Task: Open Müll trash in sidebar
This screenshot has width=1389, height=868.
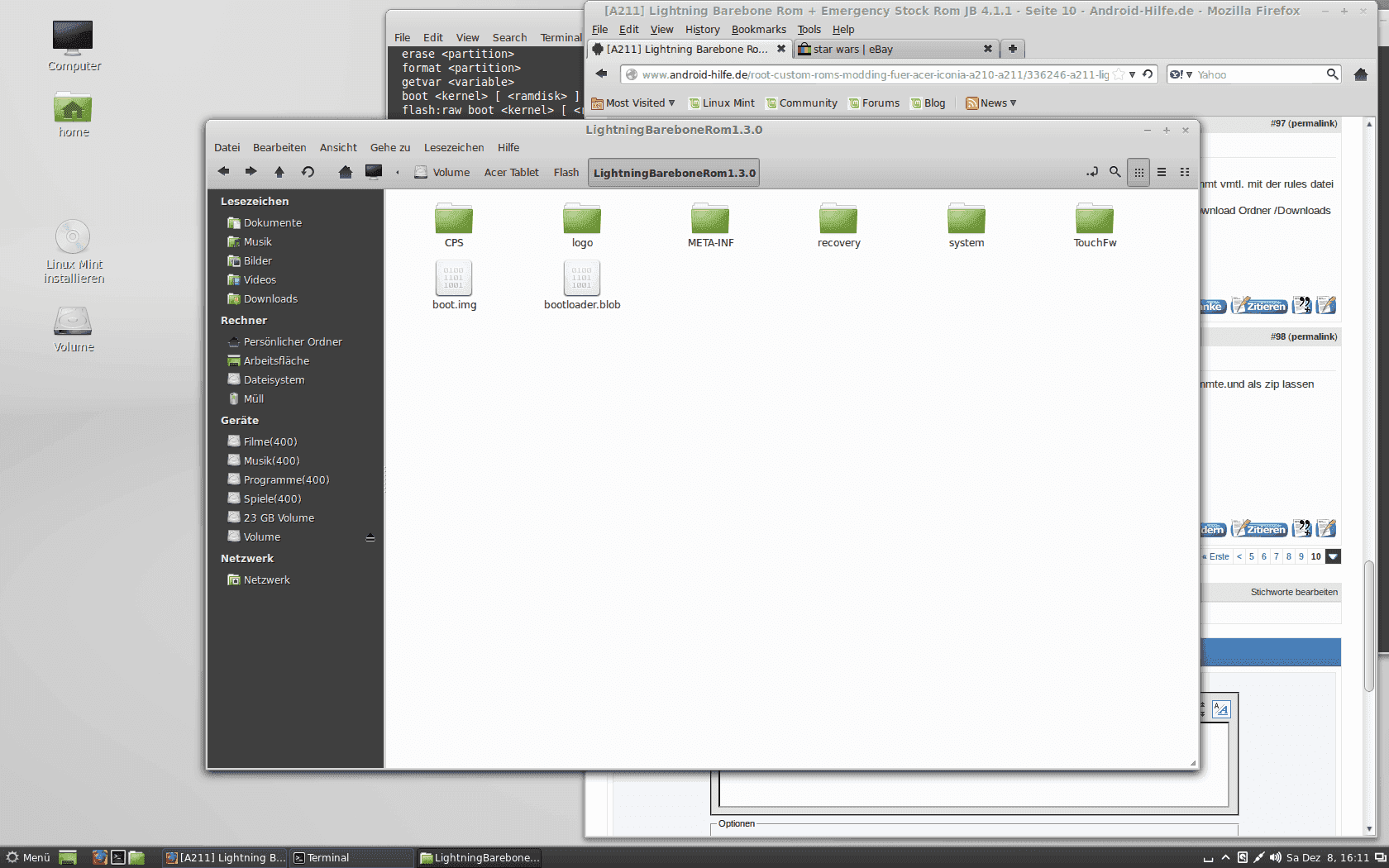Action: (246, 398)
